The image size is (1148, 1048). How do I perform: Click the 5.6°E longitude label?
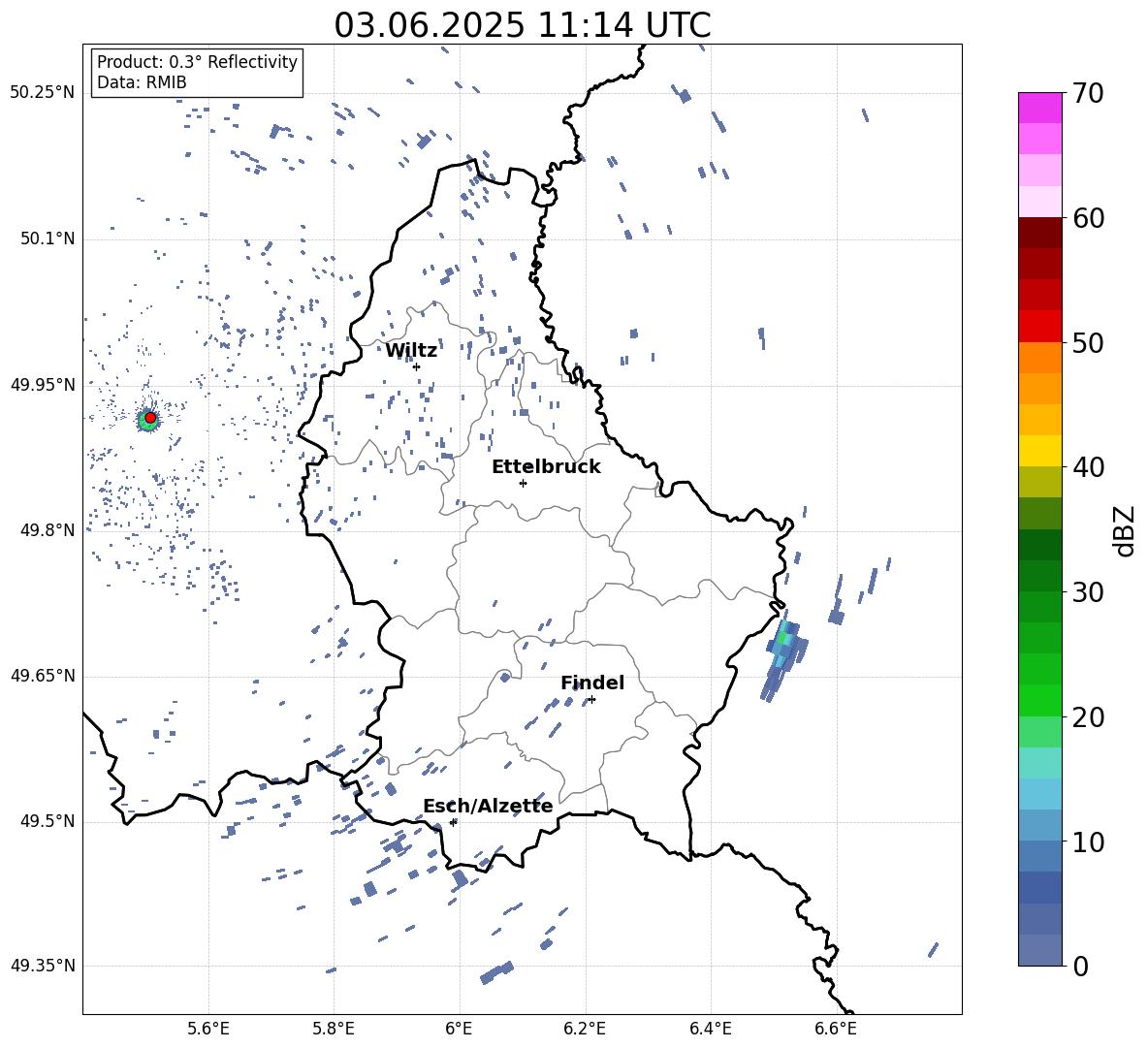pyautogui.click(x=208, y=1029)
